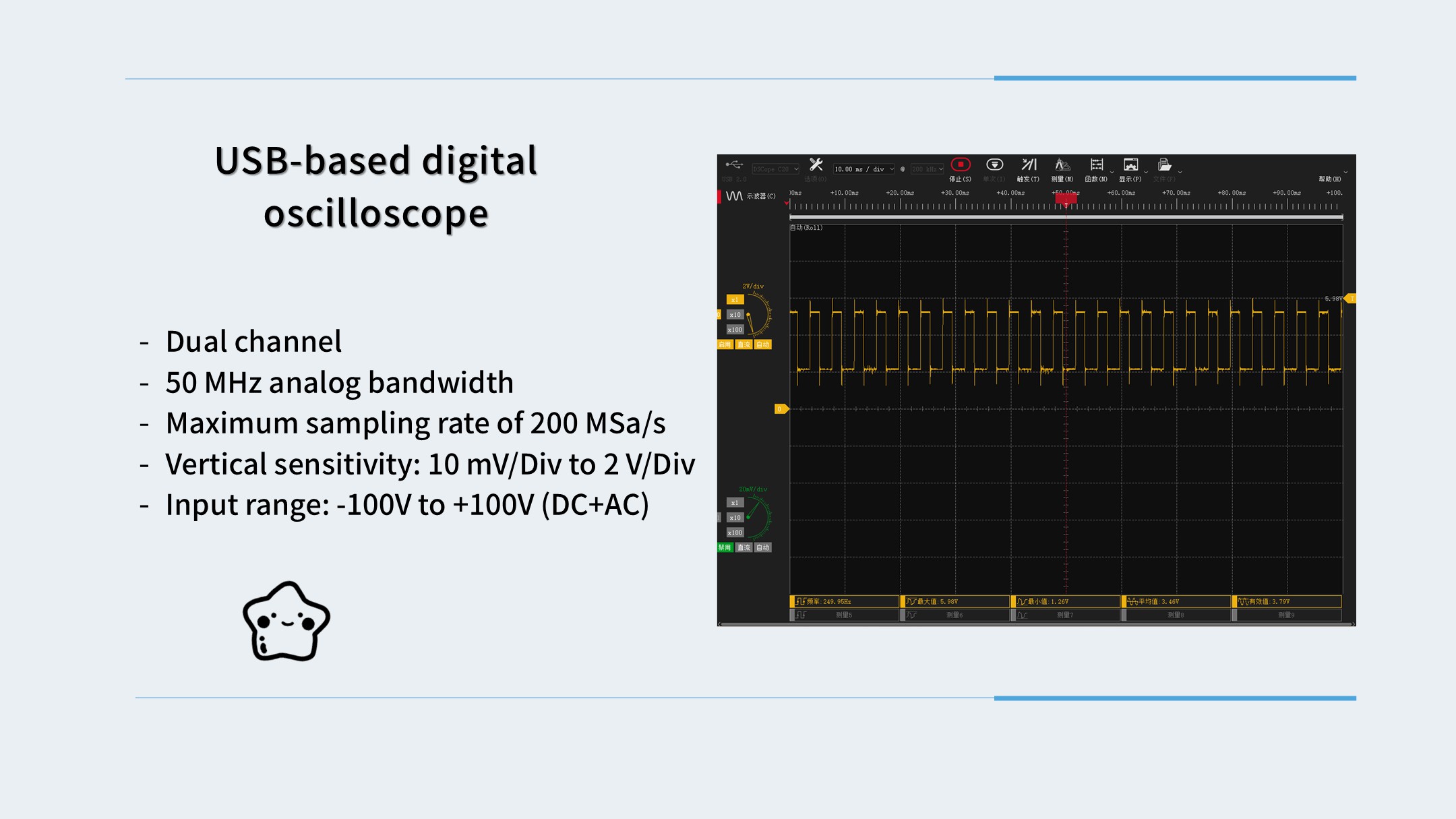Click the Options wrench icon

(816, 164)
